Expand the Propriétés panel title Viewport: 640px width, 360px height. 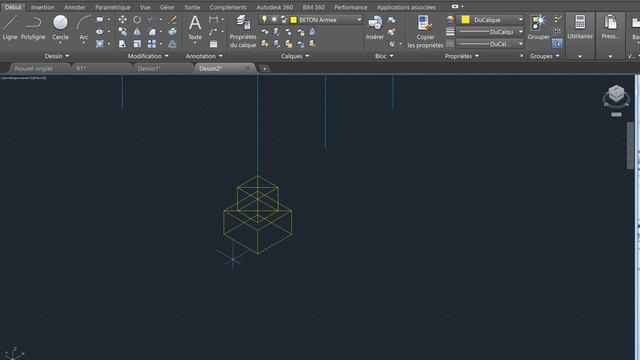point(462,56)
